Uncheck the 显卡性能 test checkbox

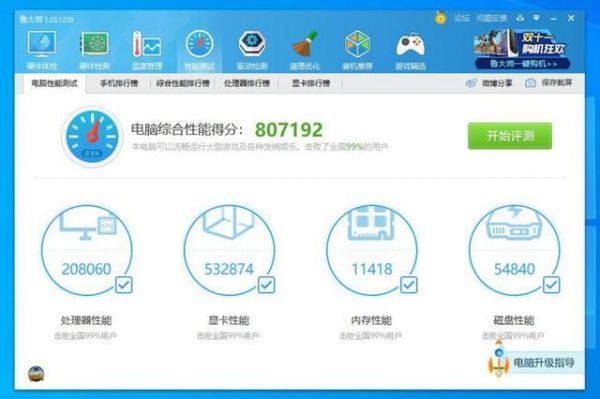(266, 285)
